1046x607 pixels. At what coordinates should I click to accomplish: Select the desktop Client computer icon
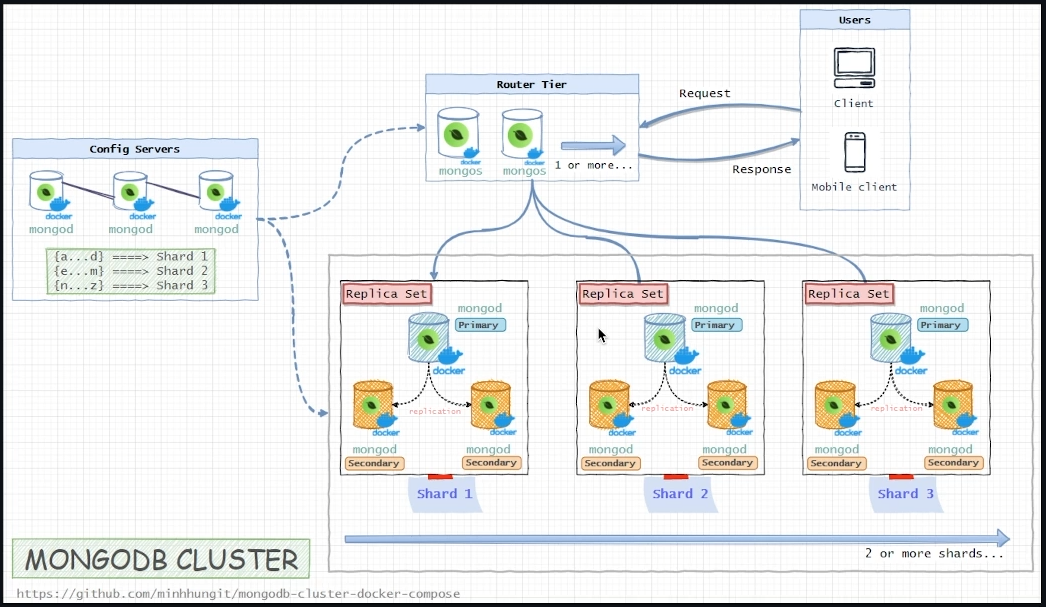[855, 68]
